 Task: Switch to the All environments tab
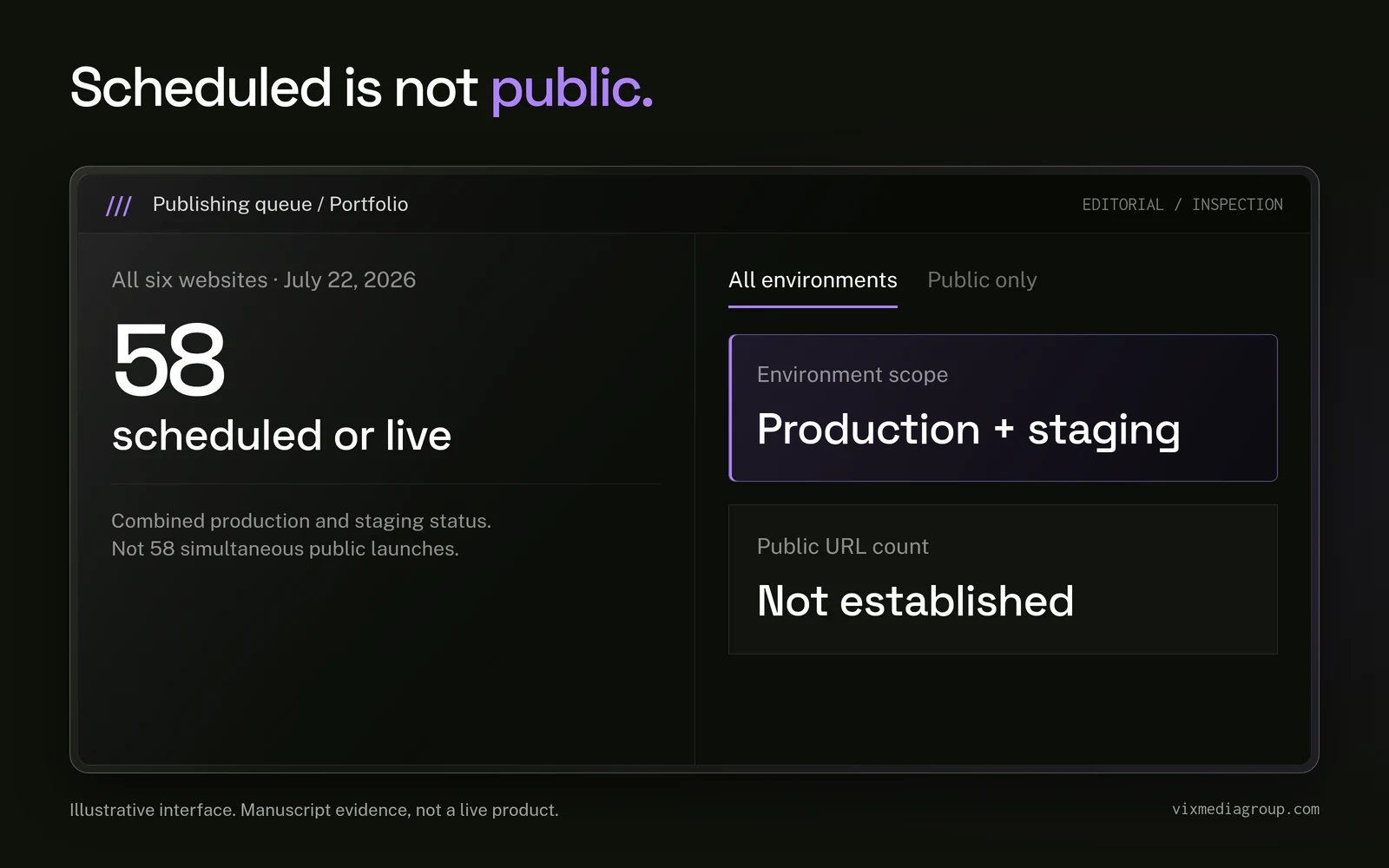(813, 280)
